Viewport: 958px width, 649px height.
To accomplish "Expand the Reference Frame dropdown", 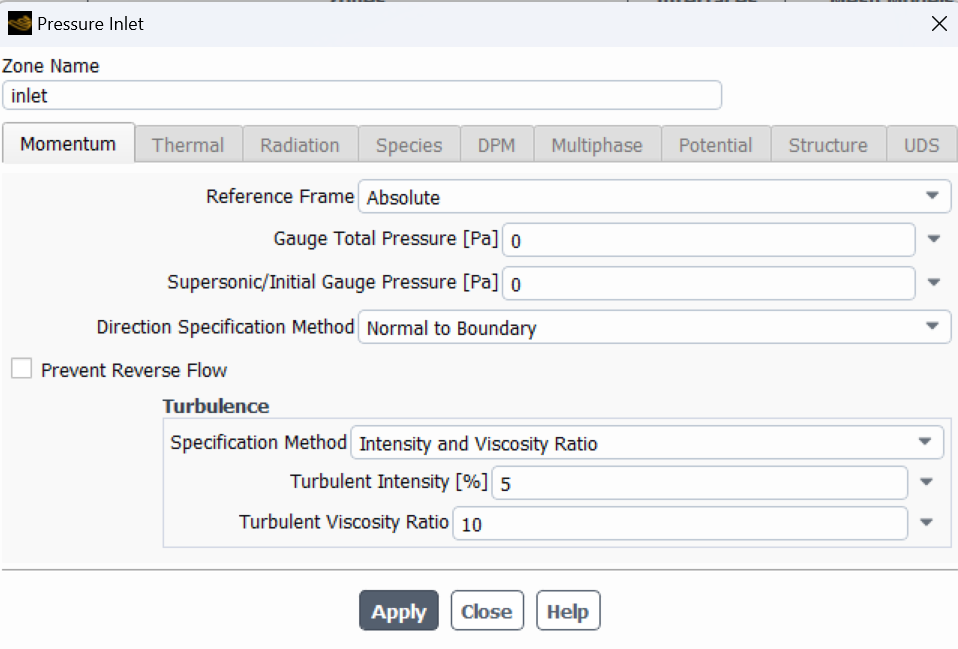I will click(x=654, y=196).
